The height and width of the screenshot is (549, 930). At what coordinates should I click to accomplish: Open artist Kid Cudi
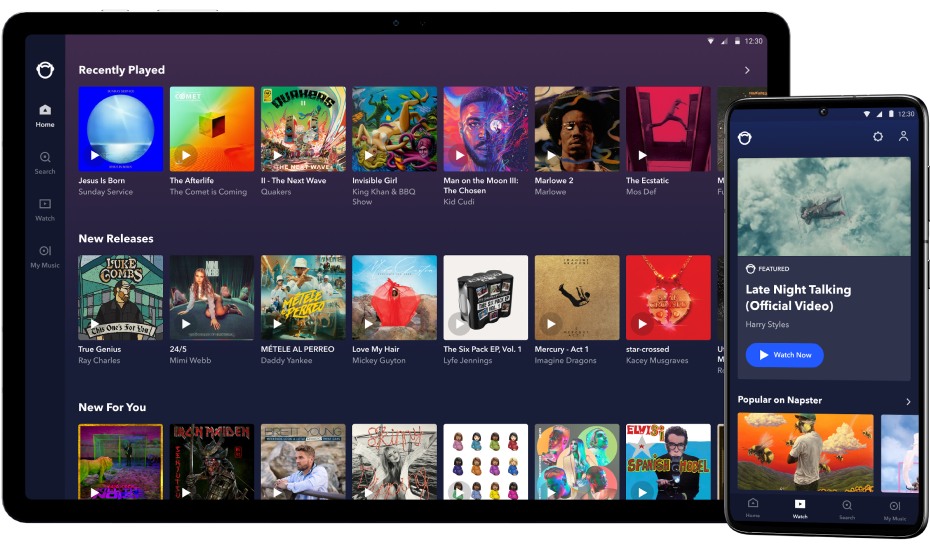[x=458, y=202]
